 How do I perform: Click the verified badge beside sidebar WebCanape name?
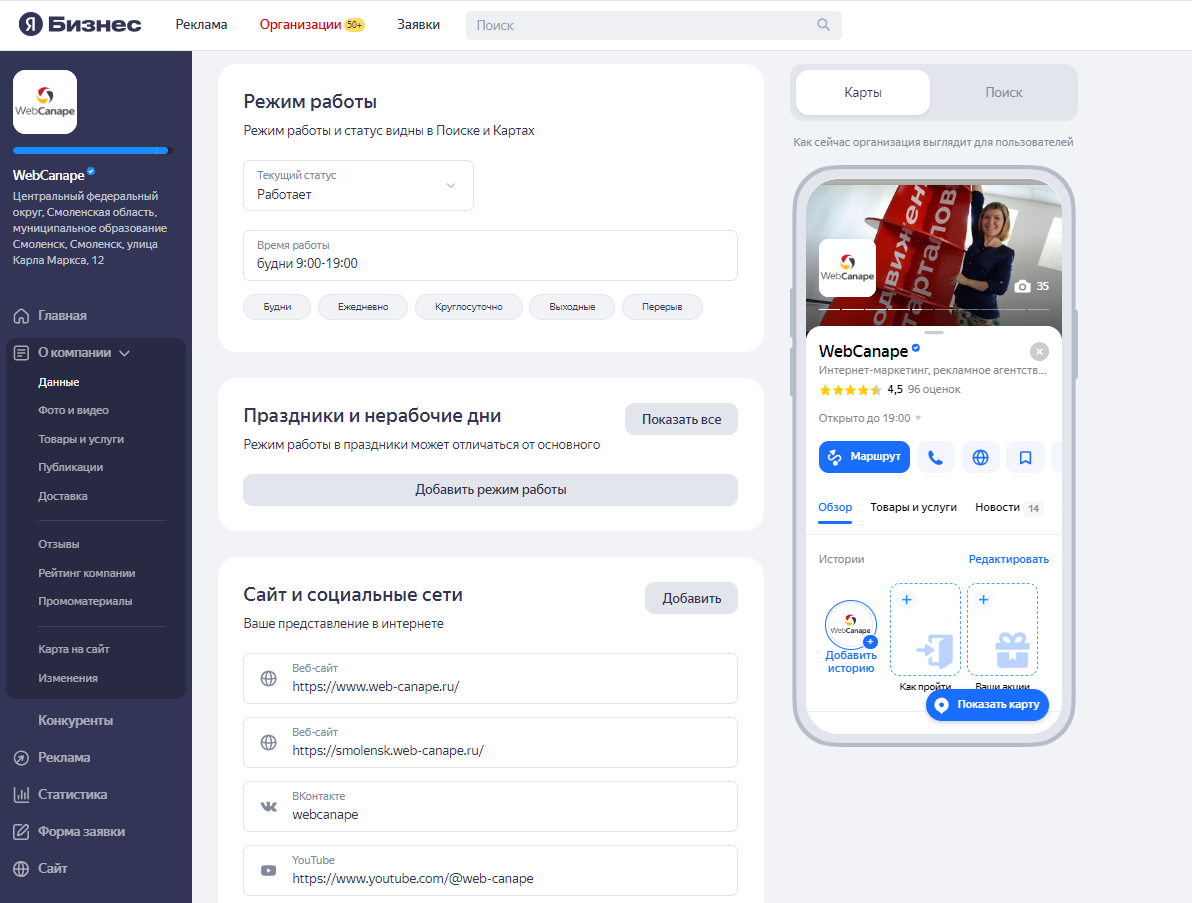click(x=91, y=171)
